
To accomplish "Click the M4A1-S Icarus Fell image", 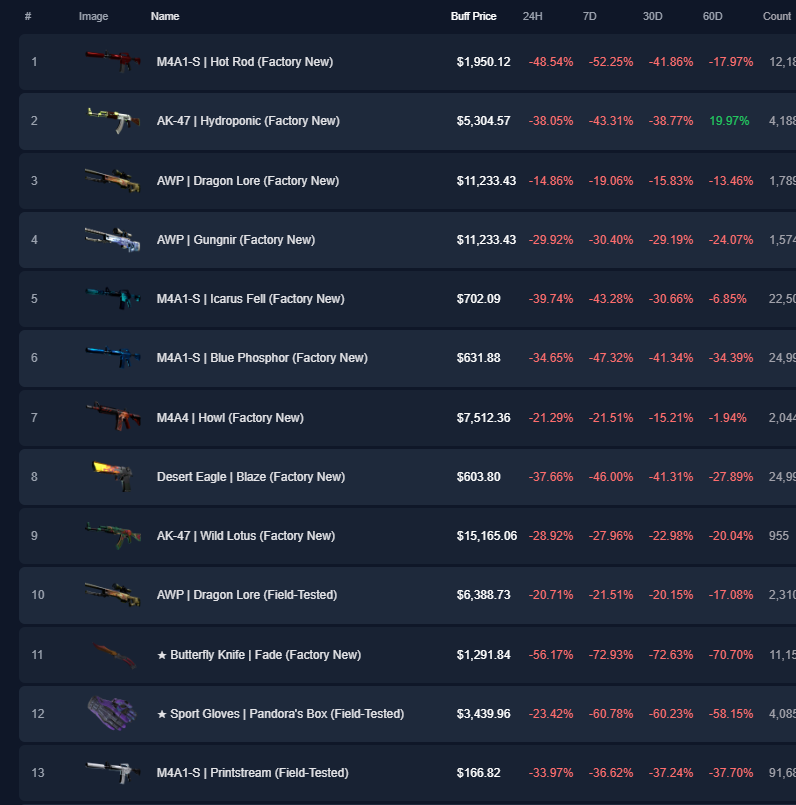I will pyautogui.click(x=113, y=298).
